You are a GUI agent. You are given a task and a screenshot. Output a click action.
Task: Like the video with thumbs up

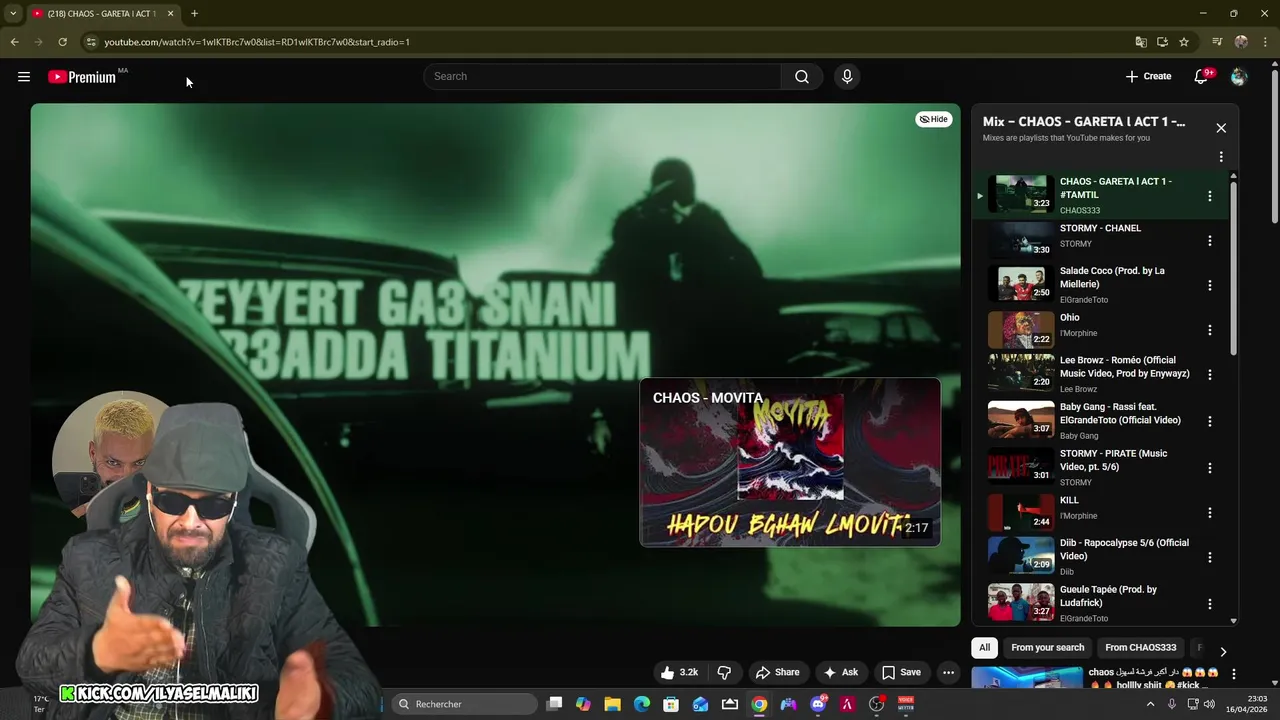coord(679,672)
